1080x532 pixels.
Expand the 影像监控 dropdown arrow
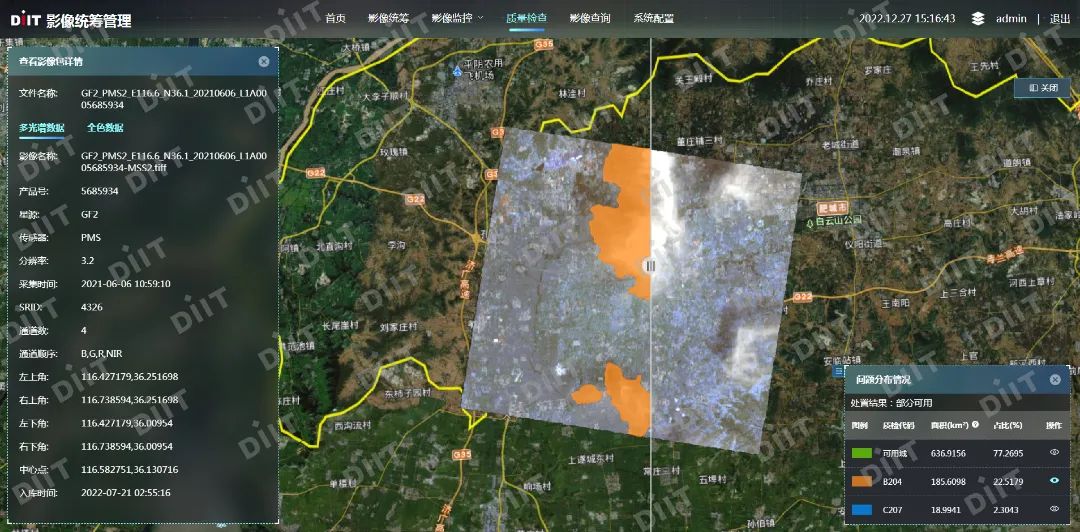(480, 17)
